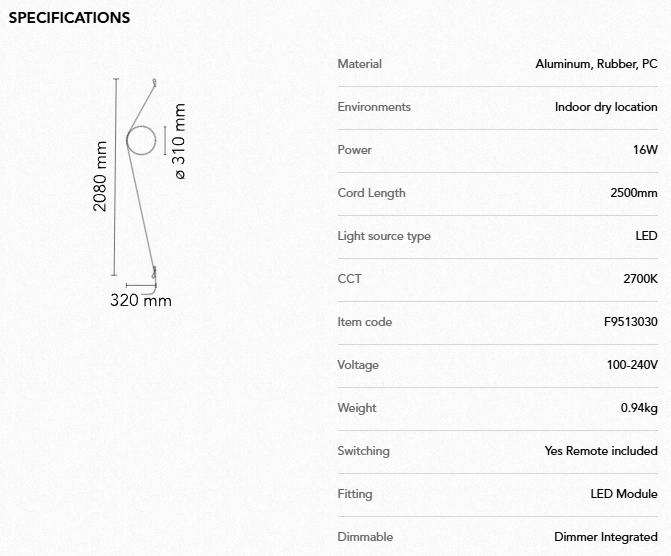This screenshot has width=671, height=556.
Task: Select the ø 310 mm diameter label
Action: pyautogui.click(x=180, y=142)
